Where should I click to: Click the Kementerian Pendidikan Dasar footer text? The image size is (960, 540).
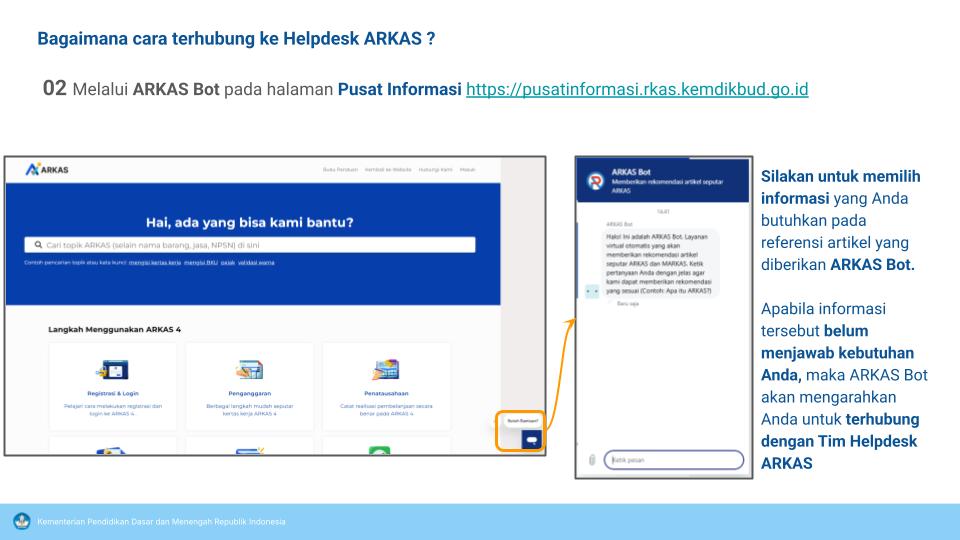pos(161,522)
